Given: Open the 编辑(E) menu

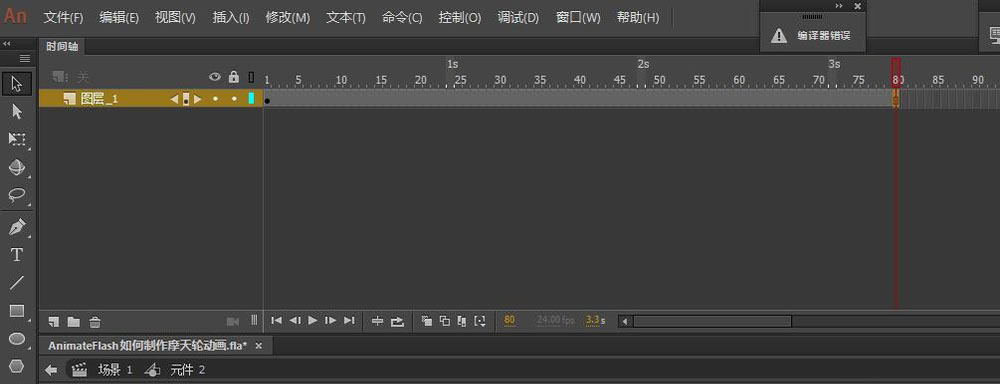Looking at the screenshot, I should click(x=119, y=17).
